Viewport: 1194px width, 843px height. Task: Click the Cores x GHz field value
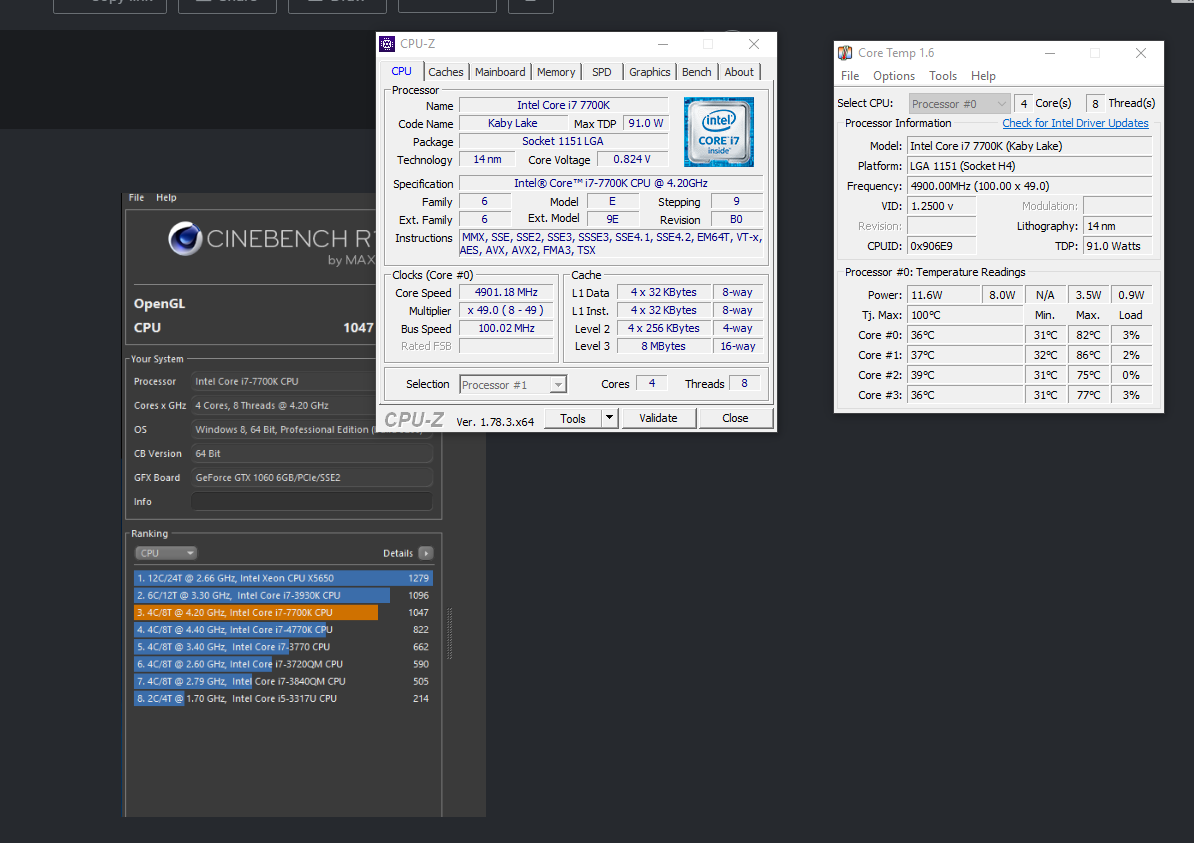[x=283, y=406]
